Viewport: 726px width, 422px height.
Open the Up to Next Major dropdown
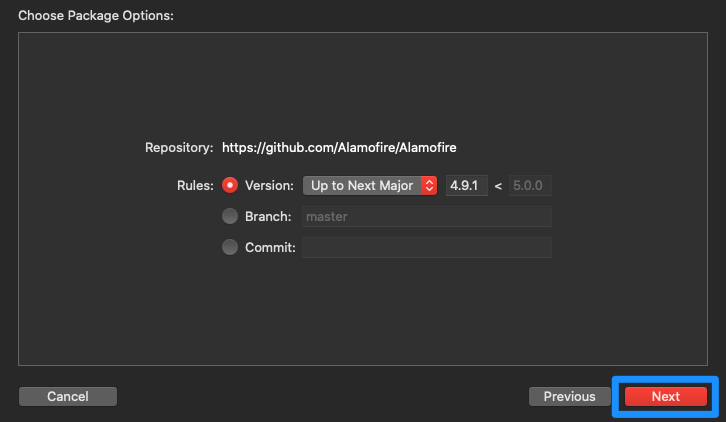click(370, 185)
